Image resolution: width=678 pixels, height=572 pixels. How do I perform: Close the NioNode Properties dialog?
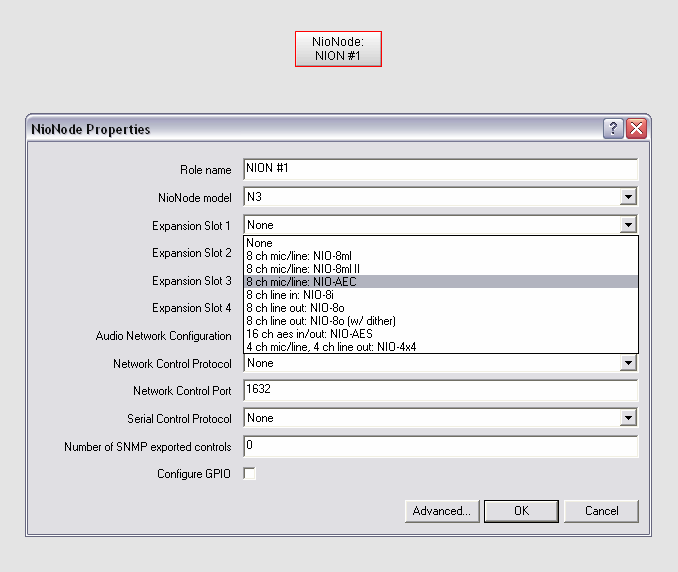636,128
